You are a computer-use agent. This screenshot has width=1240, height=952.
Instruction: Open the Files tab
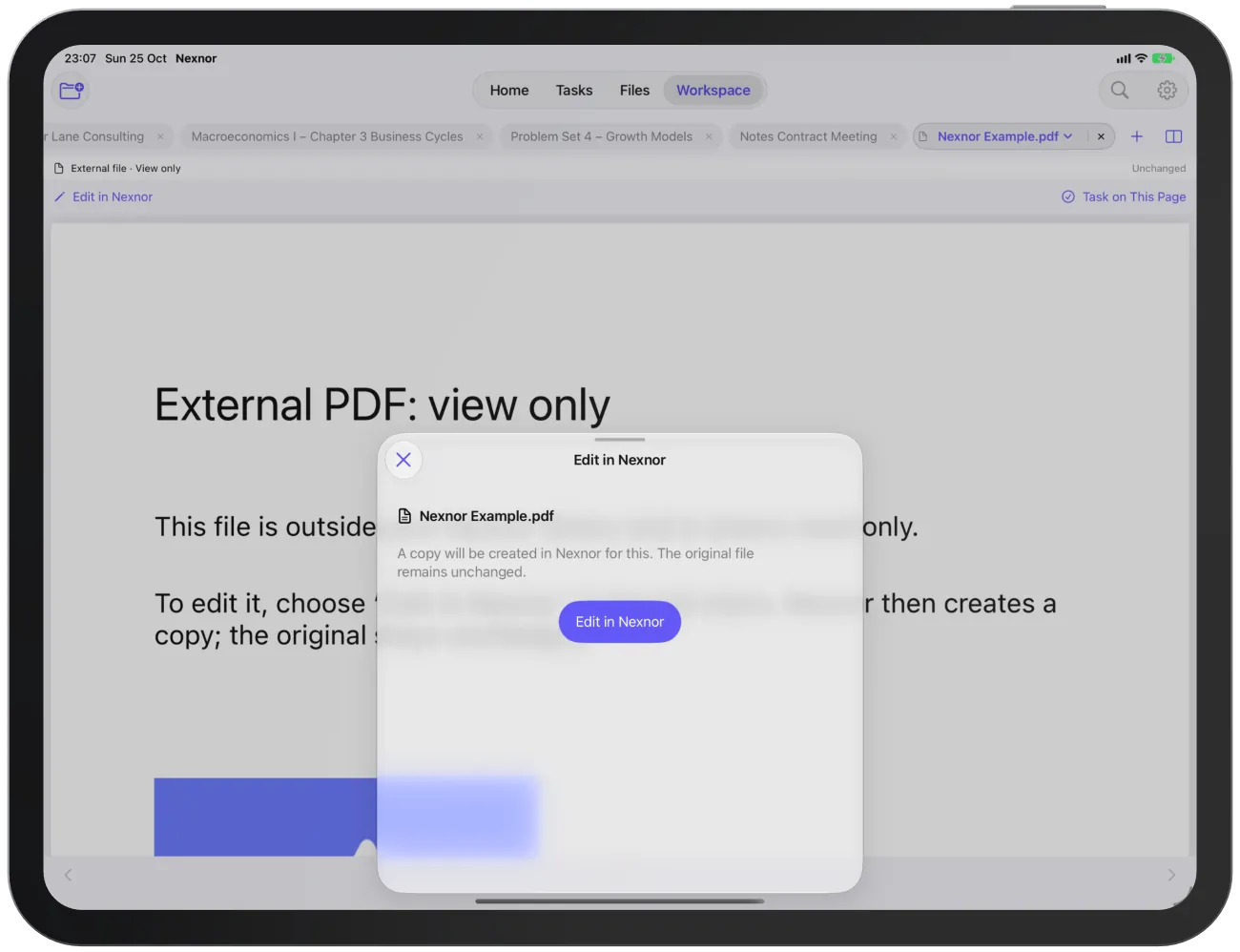(x=634, y=91)
